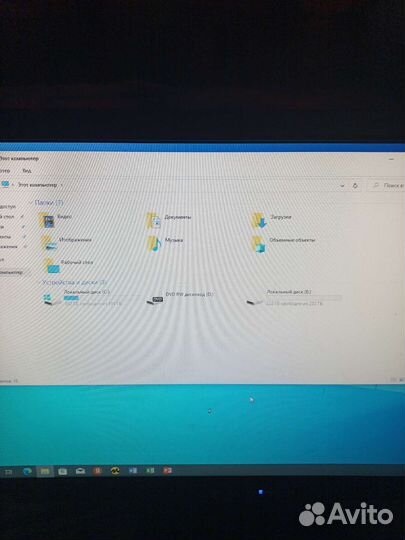
Task: Select the DVD RW дисковод (D:) drive
Action: [x=180, y=297]
